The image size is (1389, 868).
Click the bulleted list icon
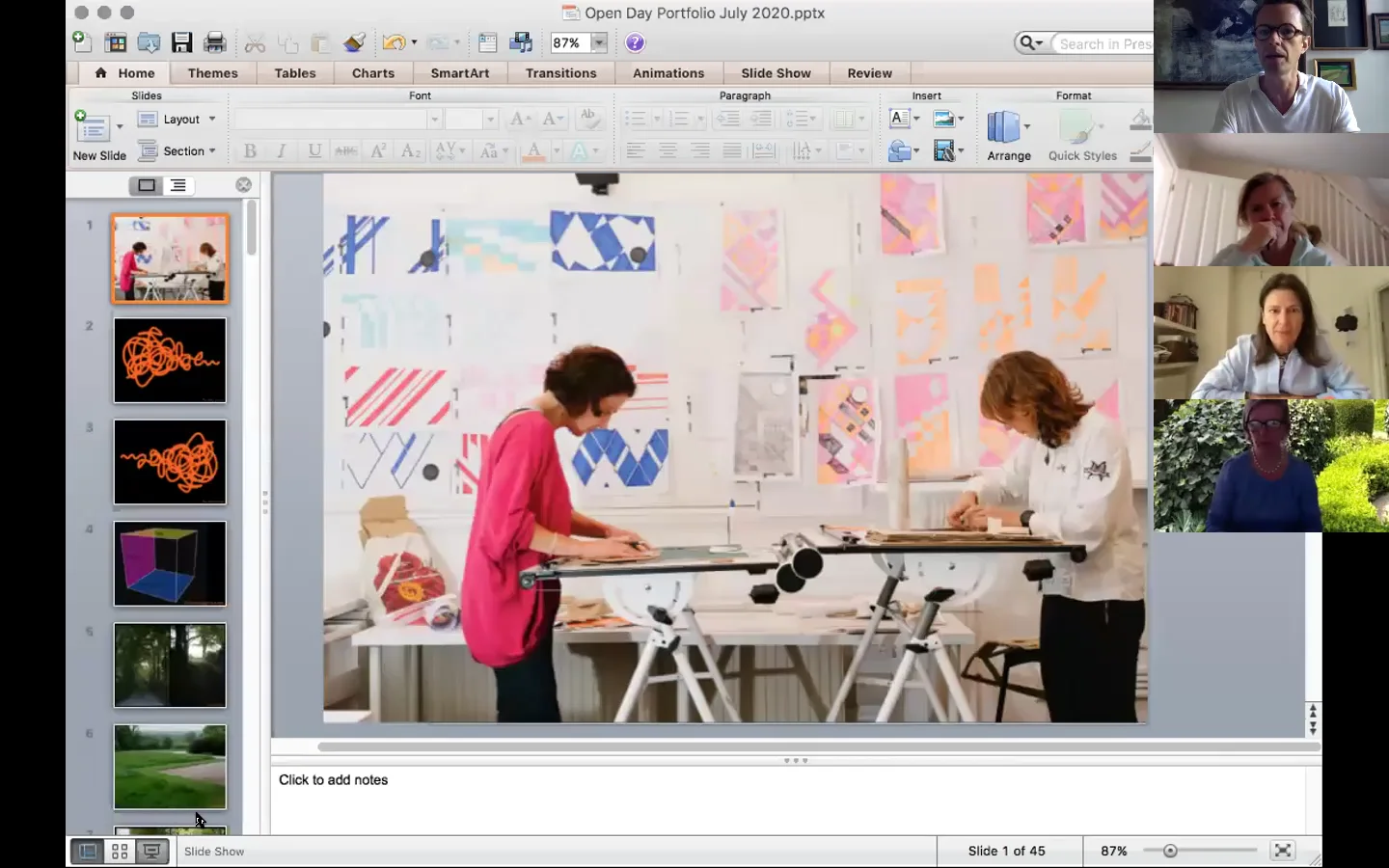point(635,119)
